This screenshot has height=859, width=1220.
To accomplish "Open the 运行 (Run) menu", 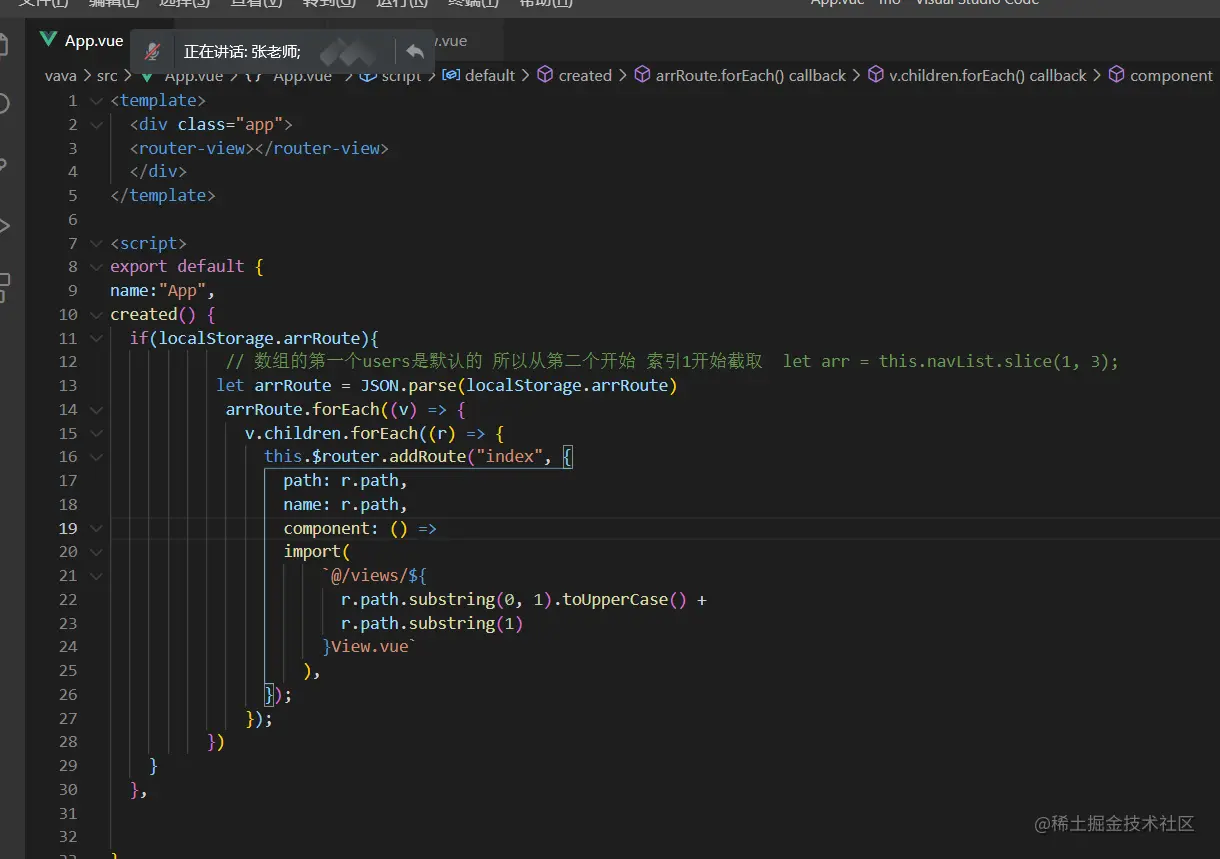I will (x=401, y=3).
